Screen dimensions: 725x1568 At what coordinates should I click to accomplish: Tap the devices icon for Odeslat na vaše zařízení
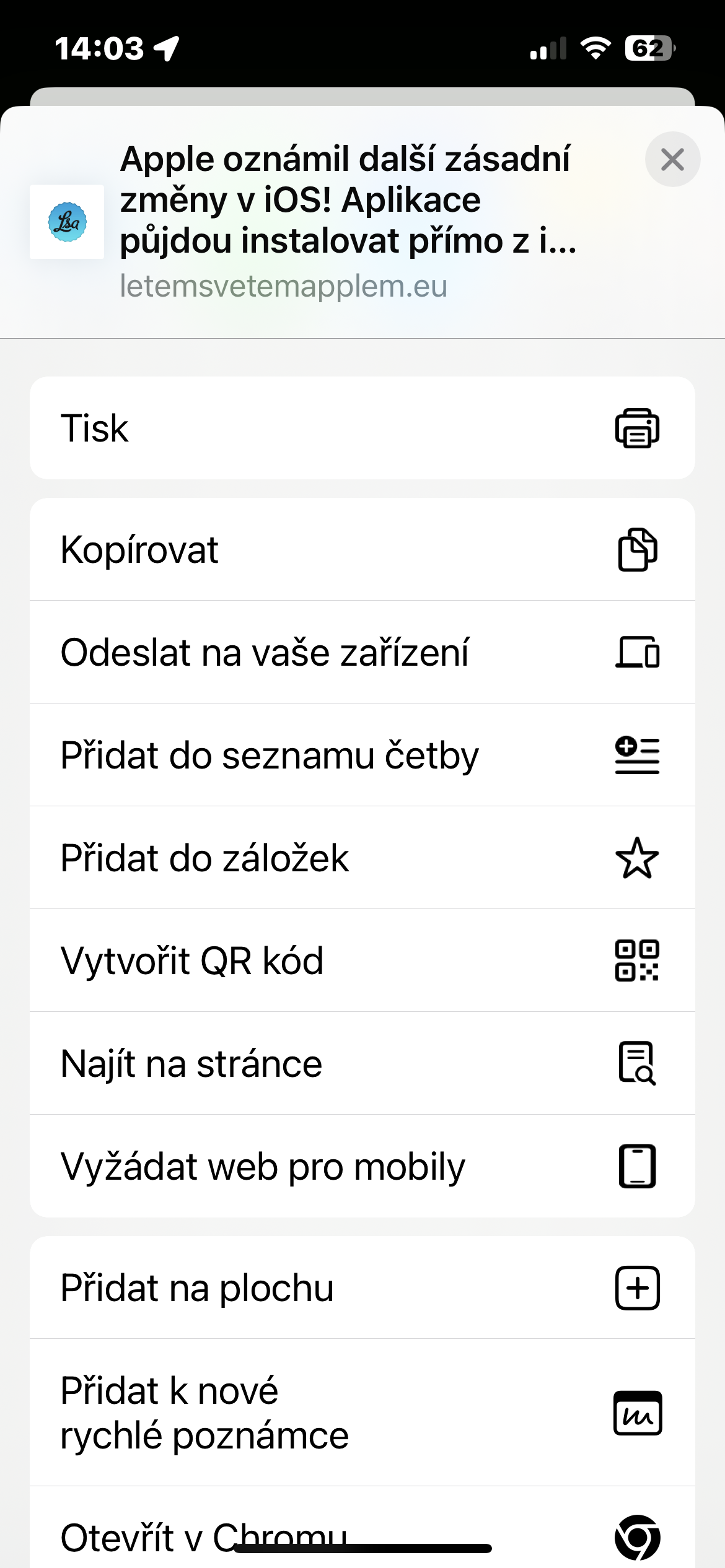(x=637, y=653)
